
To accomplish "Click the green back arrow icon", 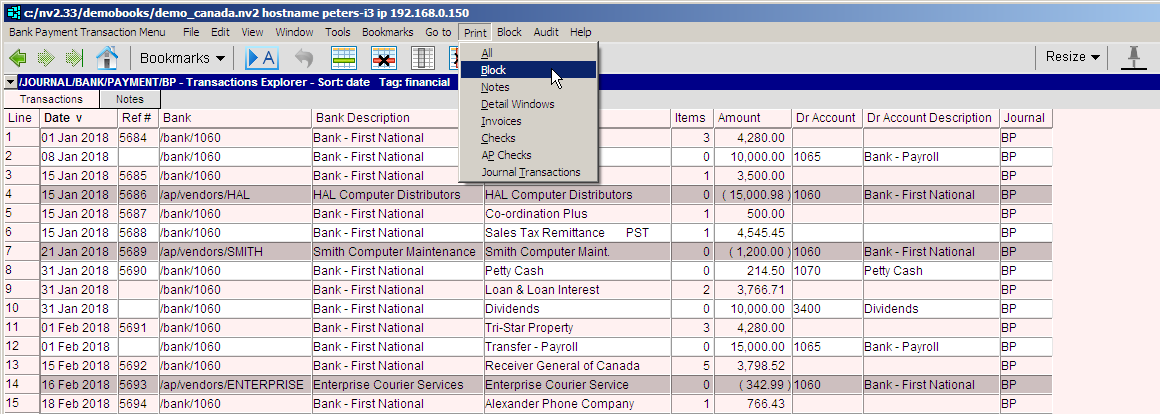I will pos(19,57).
